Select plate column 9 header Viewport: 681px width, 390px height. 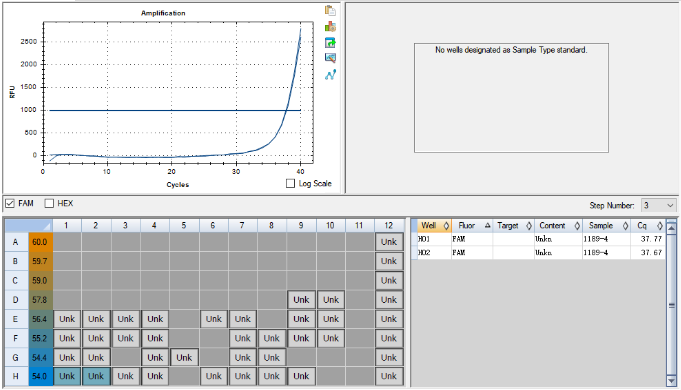(x=301, y=225)
